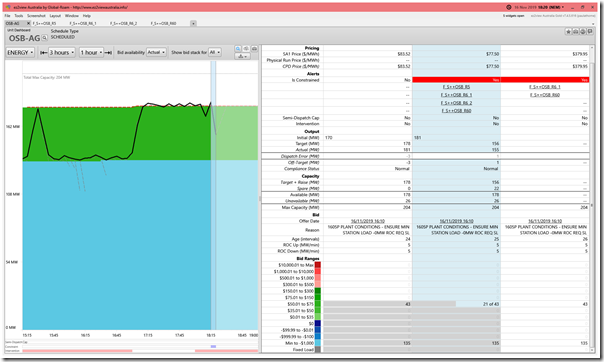Viewport: 604px width, 362px height.
Task: Open the F_S++OSB_R6_2 constraint link
Action: (x=456, y=103)
